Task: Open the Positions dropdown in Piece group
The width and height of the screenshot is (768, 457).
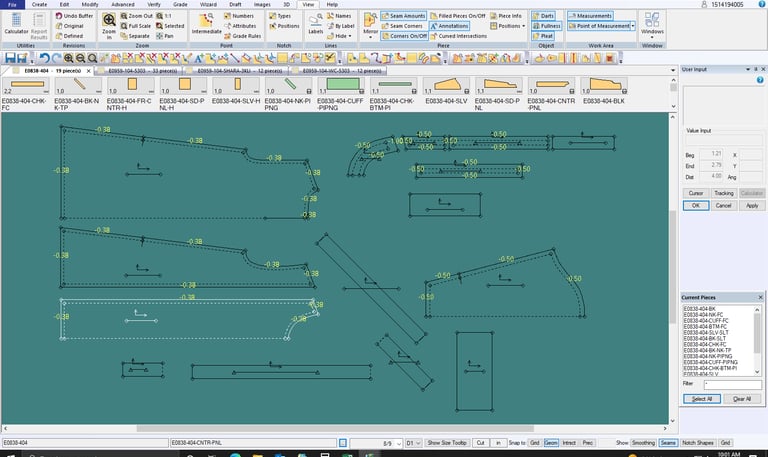Action: pos(507,26)
